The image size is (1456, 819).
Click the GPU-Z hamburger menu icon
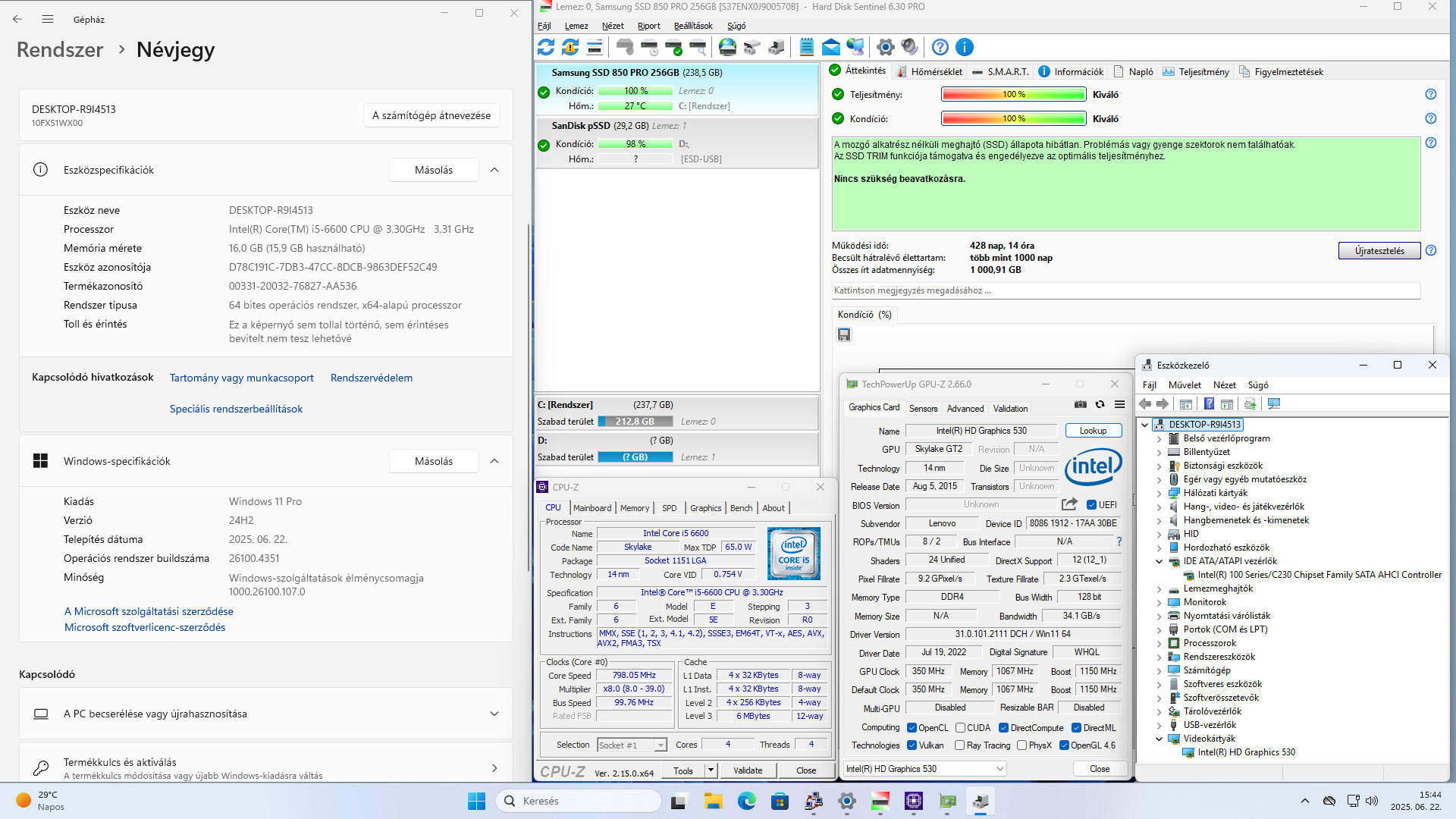(1119, 404)
